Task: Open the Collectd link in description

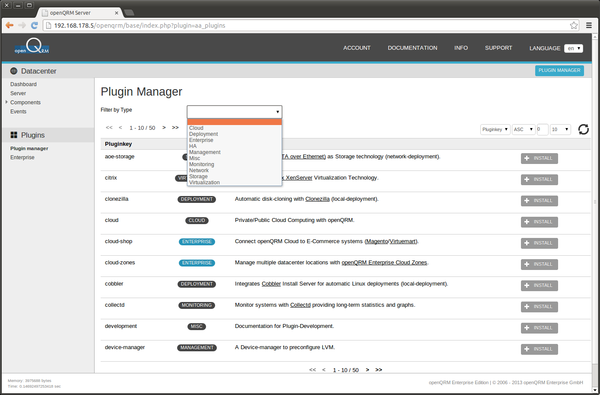Action: pos(300,305)
